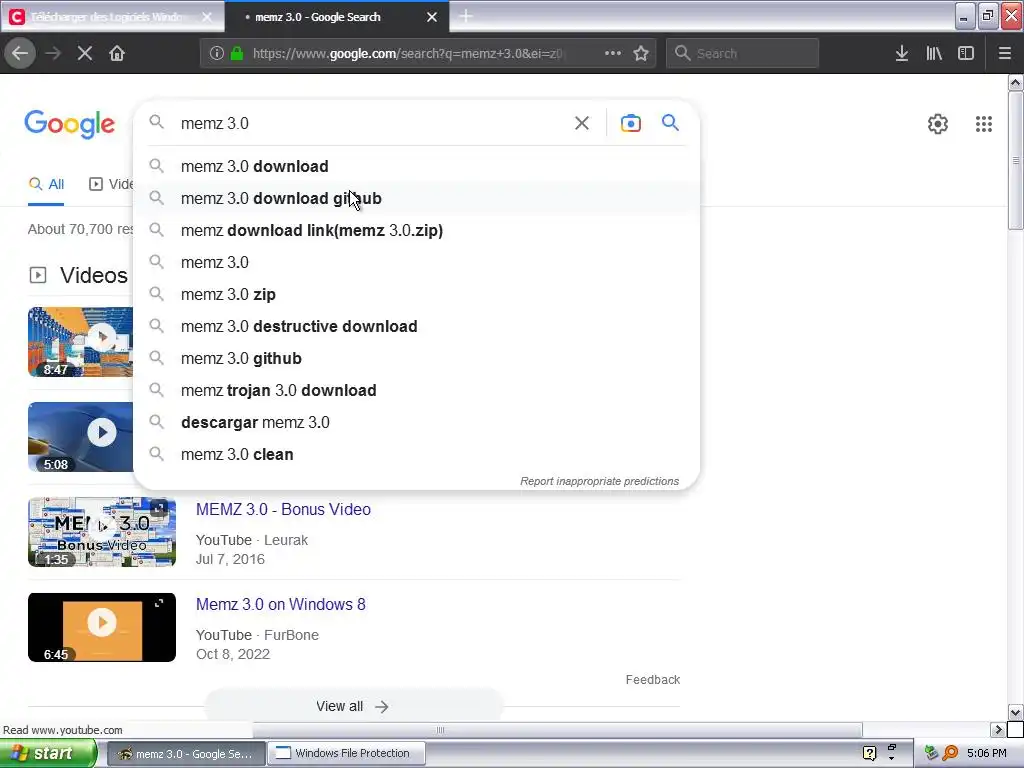Select the memz 3.0 Google Search tab
1024x768 pixels.
[x=337, y=17]
